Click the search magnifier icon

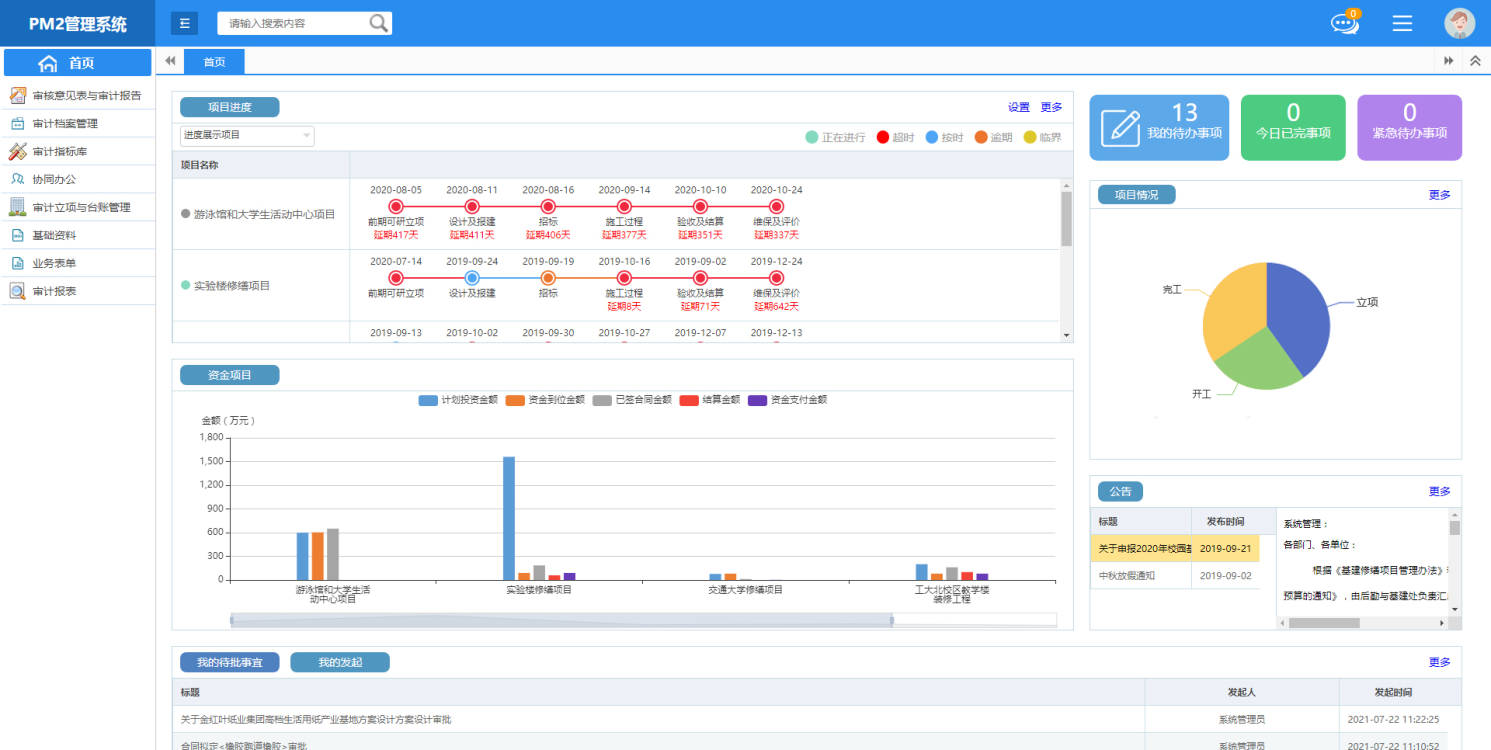[x=378, y=23]
